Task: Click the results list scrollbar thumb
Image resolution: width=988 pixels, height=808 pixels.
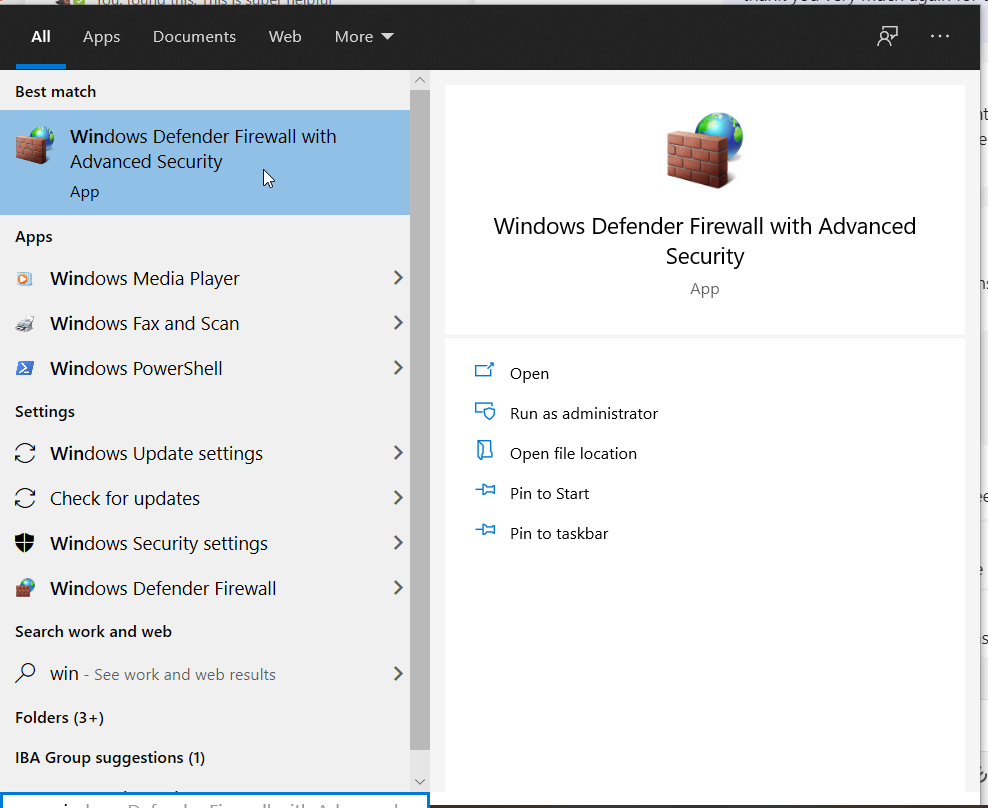Action: tap(420, 420)
